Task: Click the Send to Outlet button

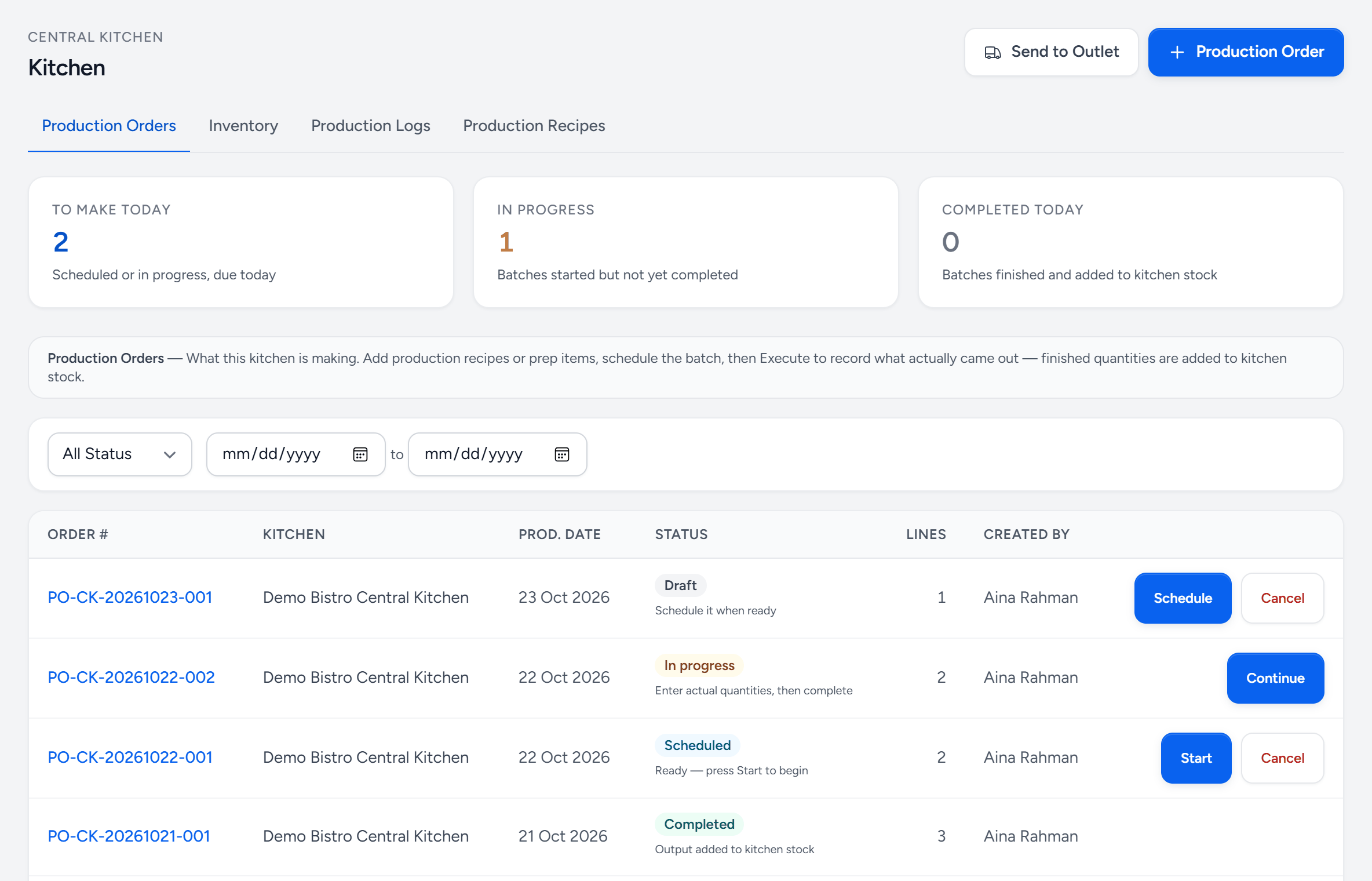Action: point(1051,52)
